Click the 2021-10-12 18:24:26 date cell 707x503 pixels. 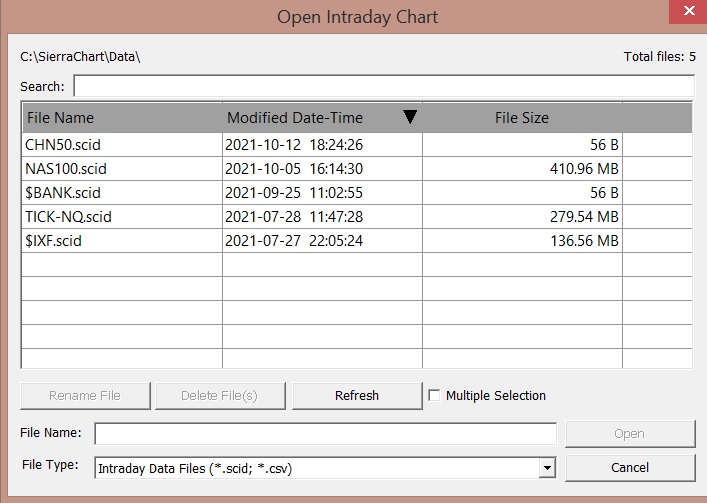point(293,145)
